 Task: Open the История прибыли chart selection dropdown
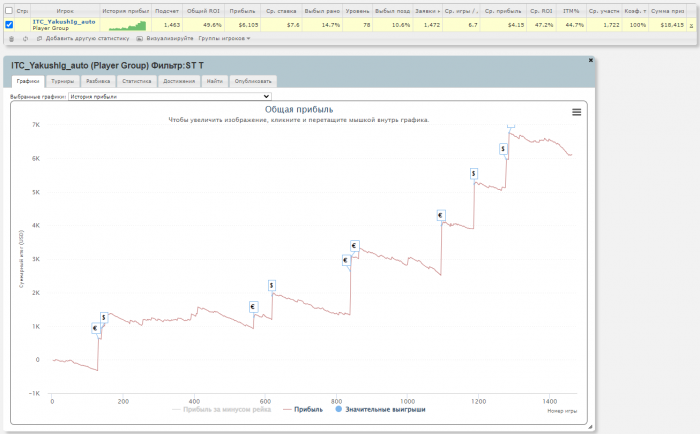(170, 96)
